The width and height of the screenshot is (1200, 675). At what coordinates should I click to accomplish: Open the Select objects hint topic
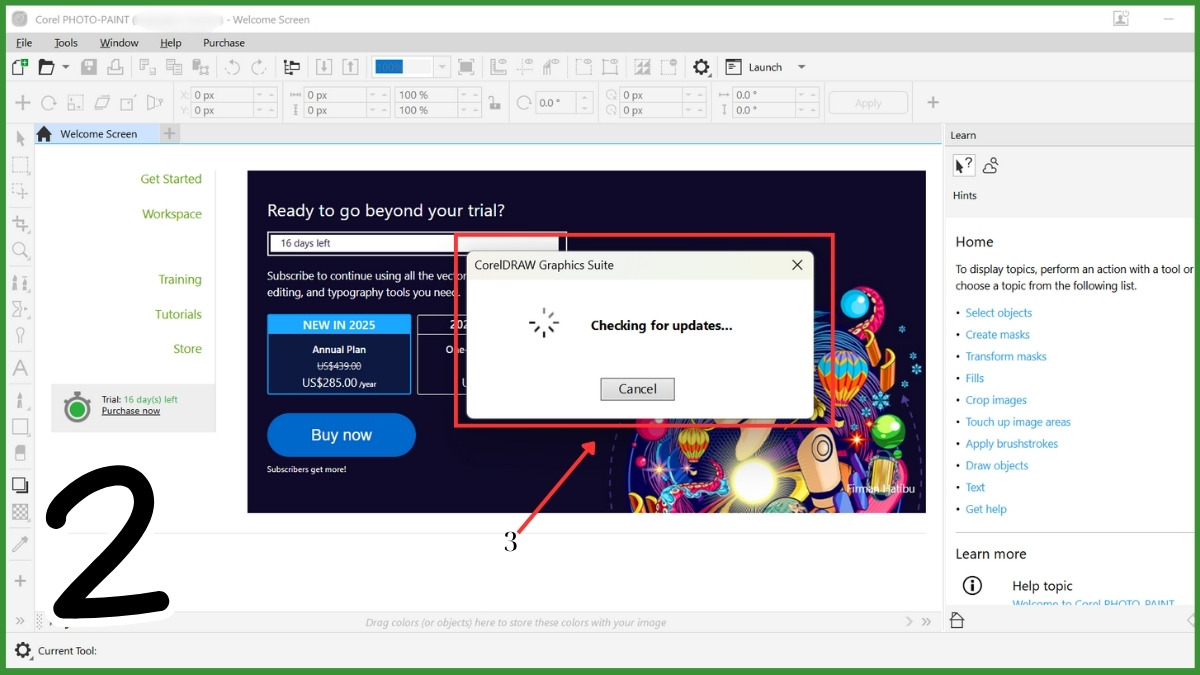click(999, 313)
